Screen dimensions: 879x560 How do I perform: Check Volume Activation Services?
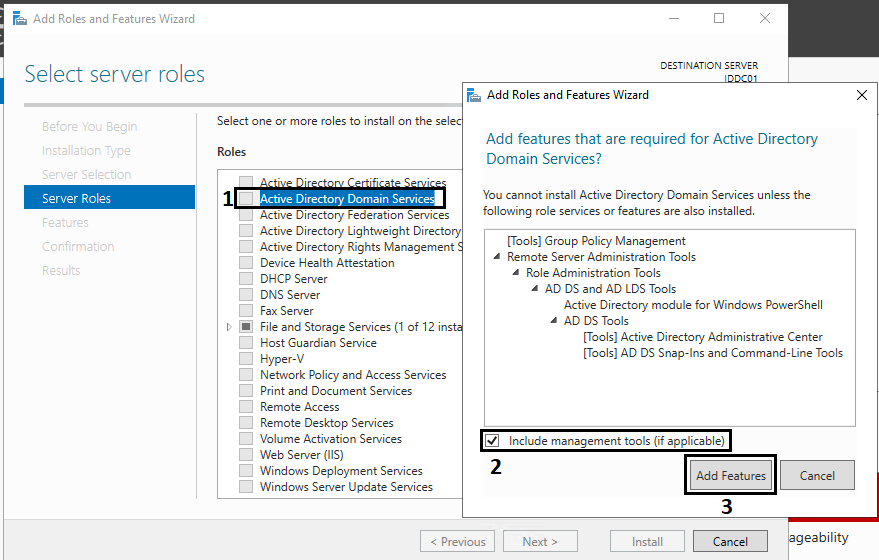246,438
